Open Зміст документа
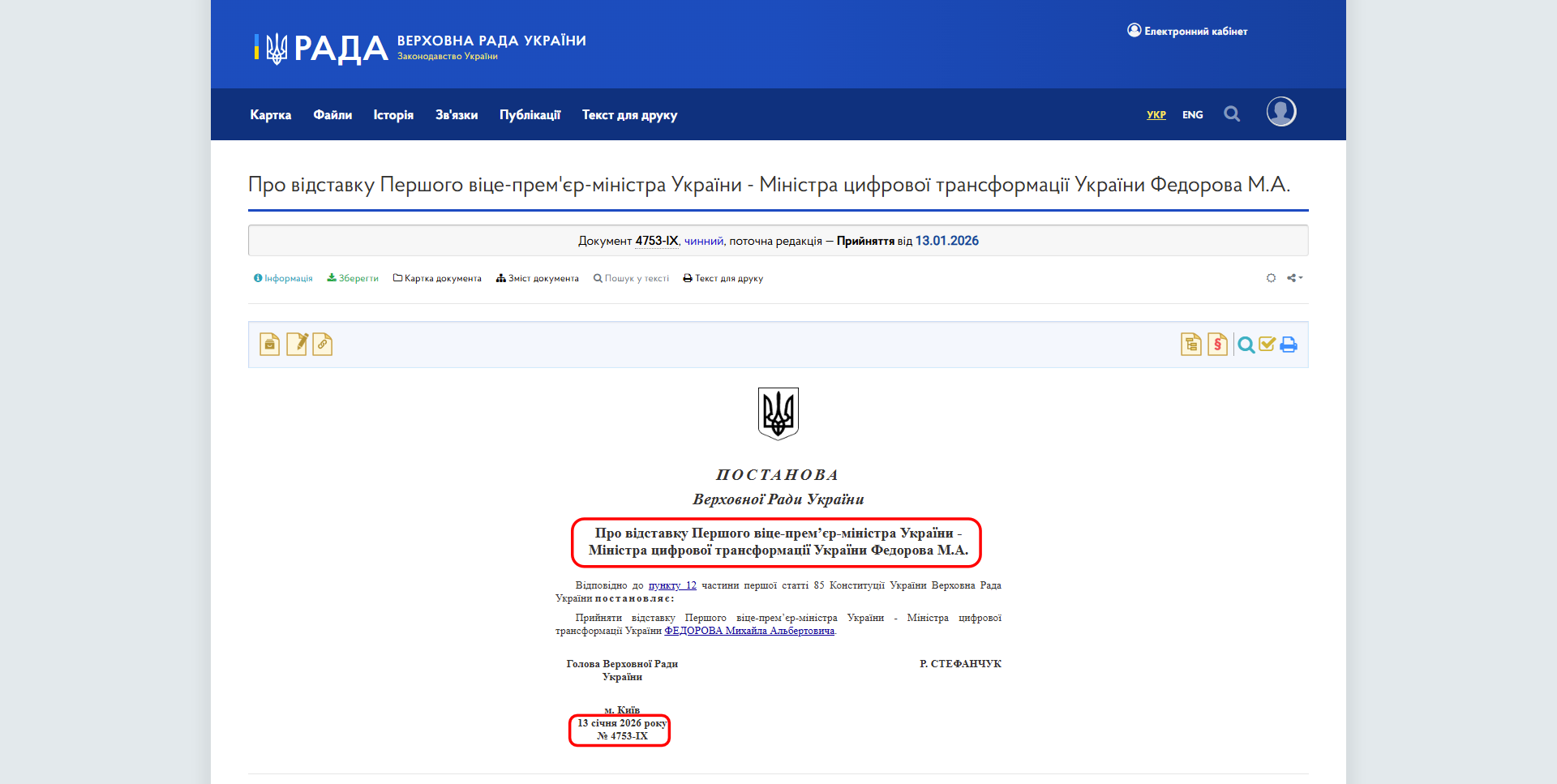The width and height of the screenshot is (1557, 784). 538,278
